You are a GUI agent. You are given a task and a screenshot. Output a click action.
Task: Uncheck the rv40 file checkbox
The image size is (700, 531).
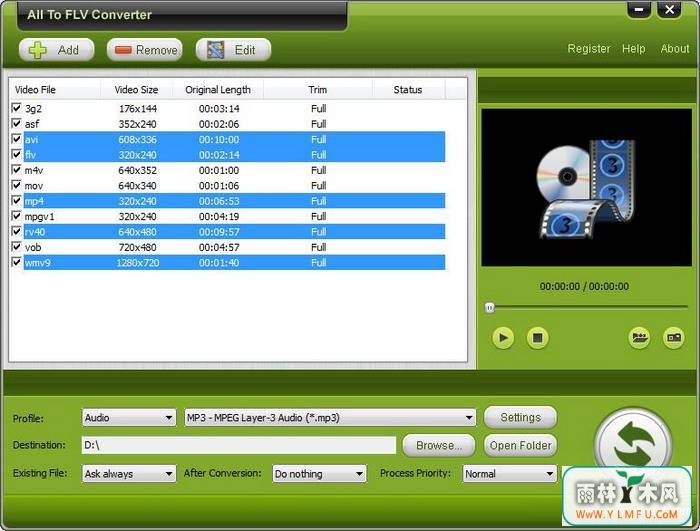17,231
